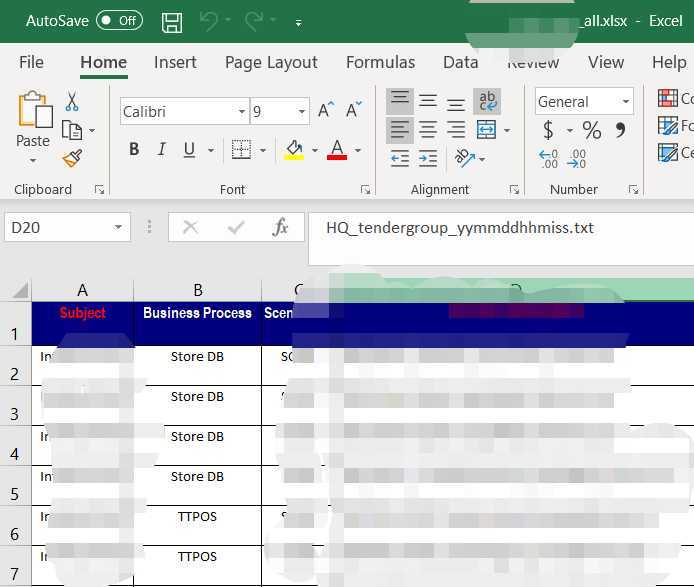Expand font color palette arrow
The width and height of the screenshot is (694, 587).
point(358,151)
